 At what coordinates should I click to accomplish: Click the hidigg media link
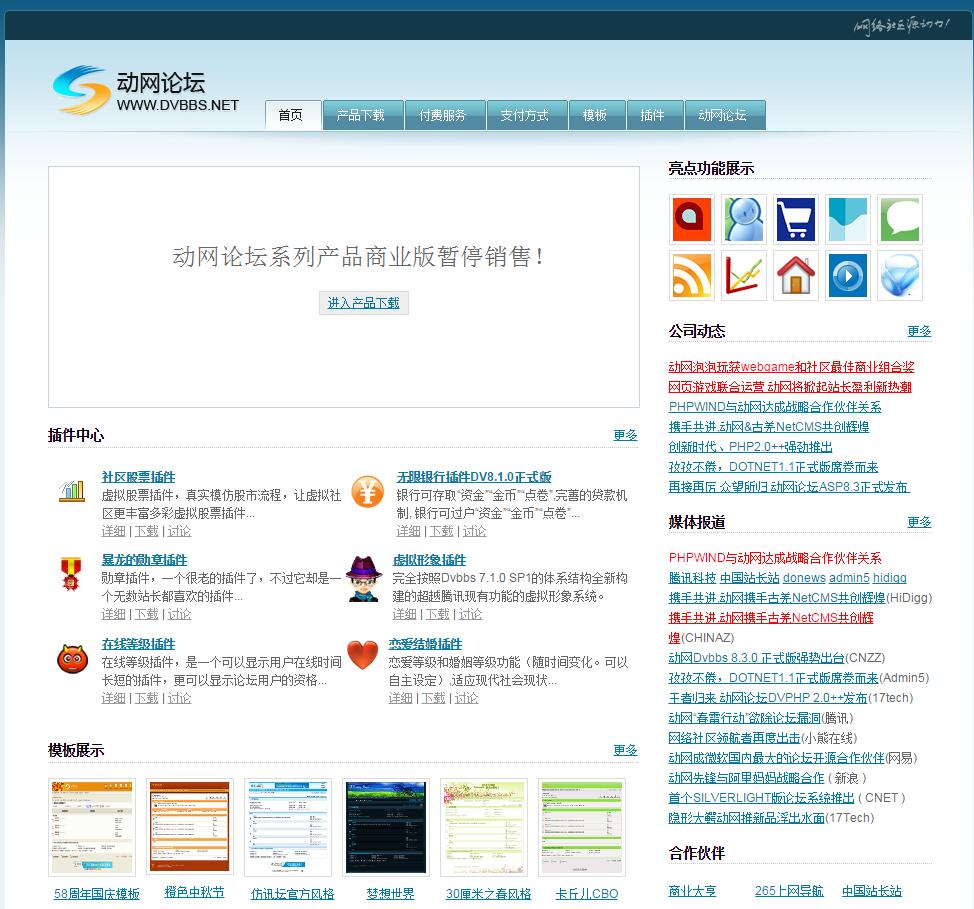coord(890,578)
